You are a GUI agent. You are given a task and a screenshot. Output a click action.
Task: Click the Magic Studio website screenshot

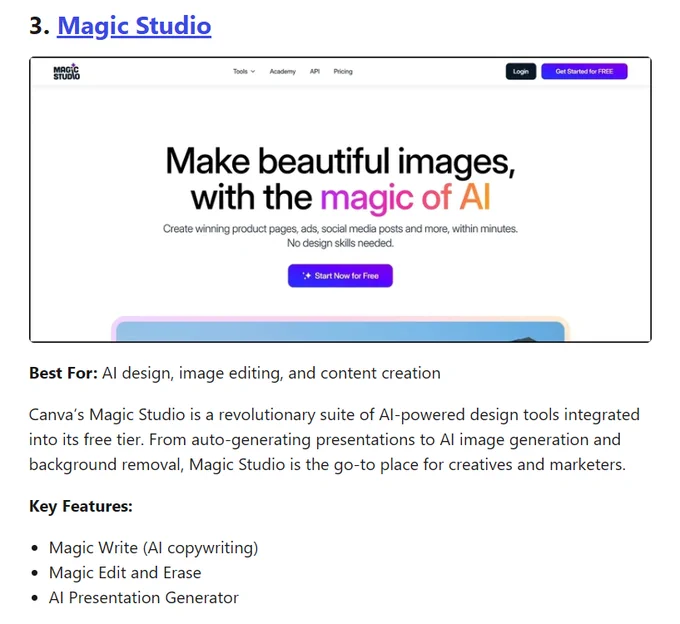(340, 199)
